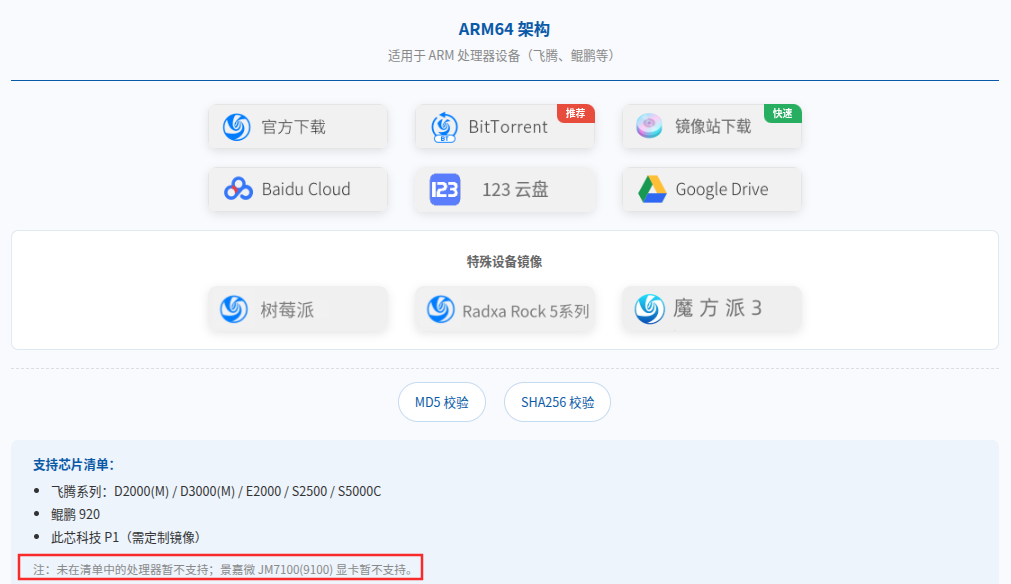Screen dimensions: 1011x584
Task: Click the 飞腾系列 D2000(M) chip list line
Action: coord(216,491)
